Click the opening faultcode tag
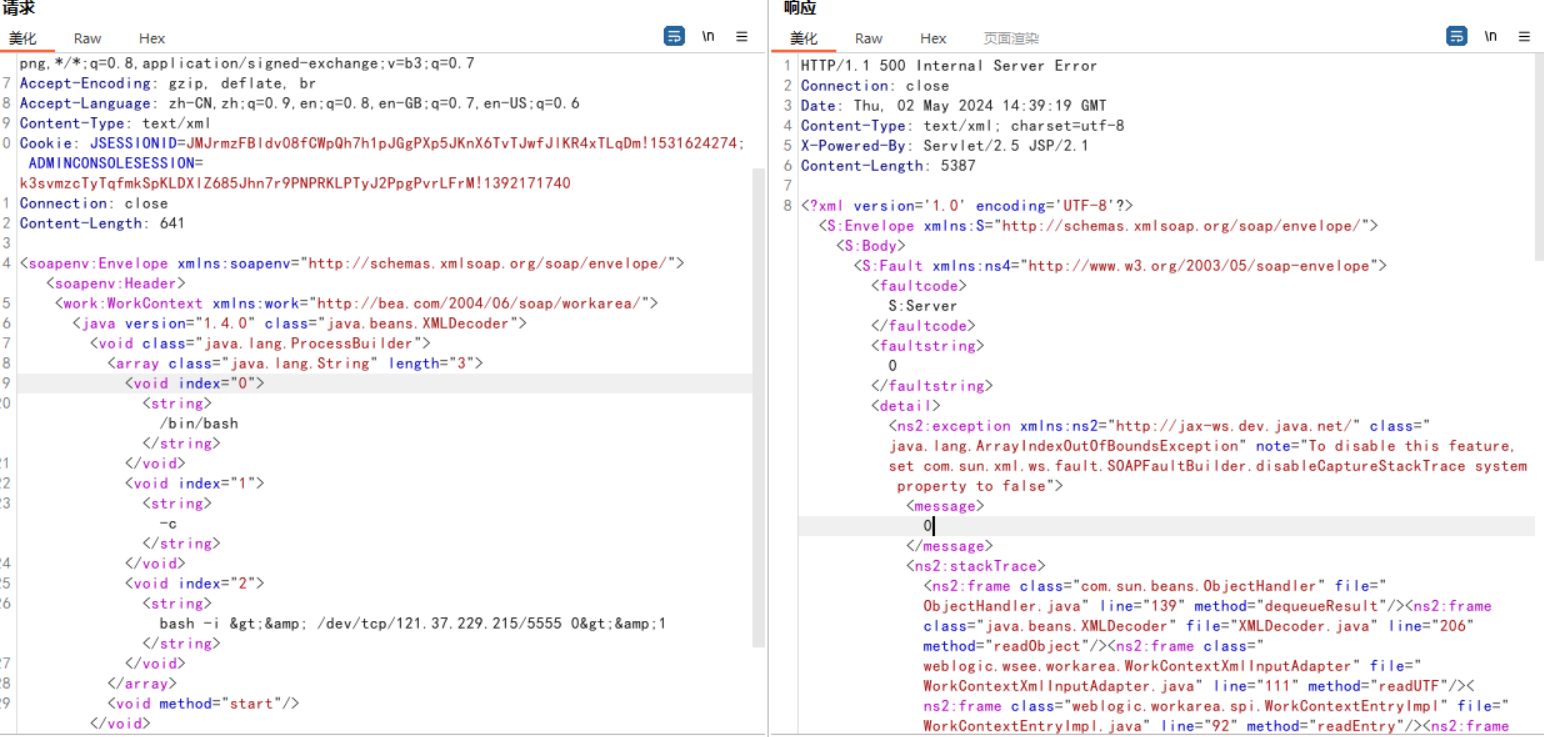Screen dimensions: 1544x737 click(x=918, y=285)
